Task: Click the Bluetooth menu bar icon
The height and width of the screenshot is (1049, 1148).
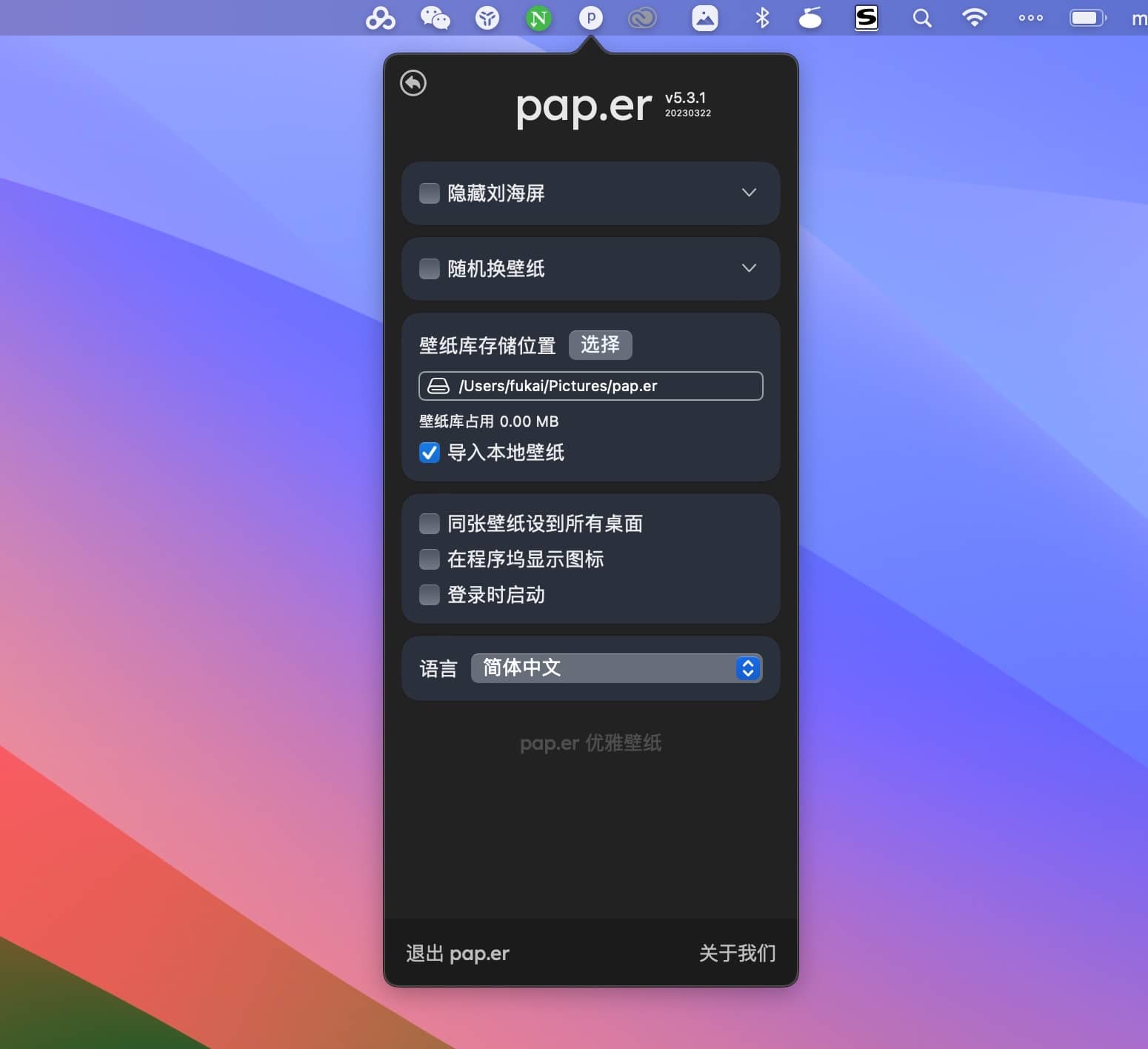Action: click(x=762, y=18)
